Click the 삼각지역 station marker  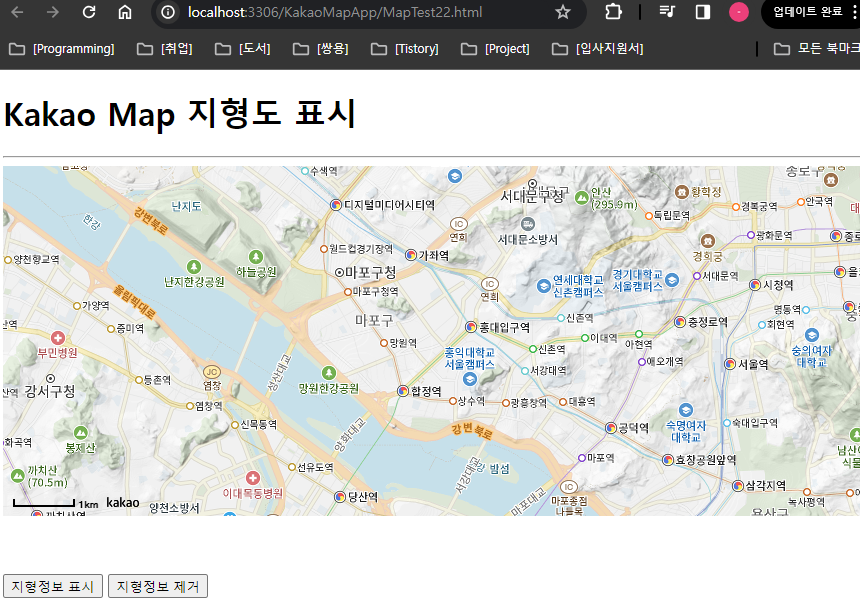[738, 485]
